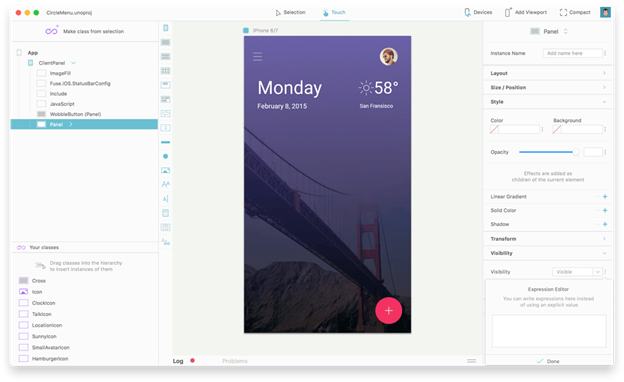Click the red plus floating button in preview
Image resolution: width=624 pixels, height=382 pixels.
388,310
